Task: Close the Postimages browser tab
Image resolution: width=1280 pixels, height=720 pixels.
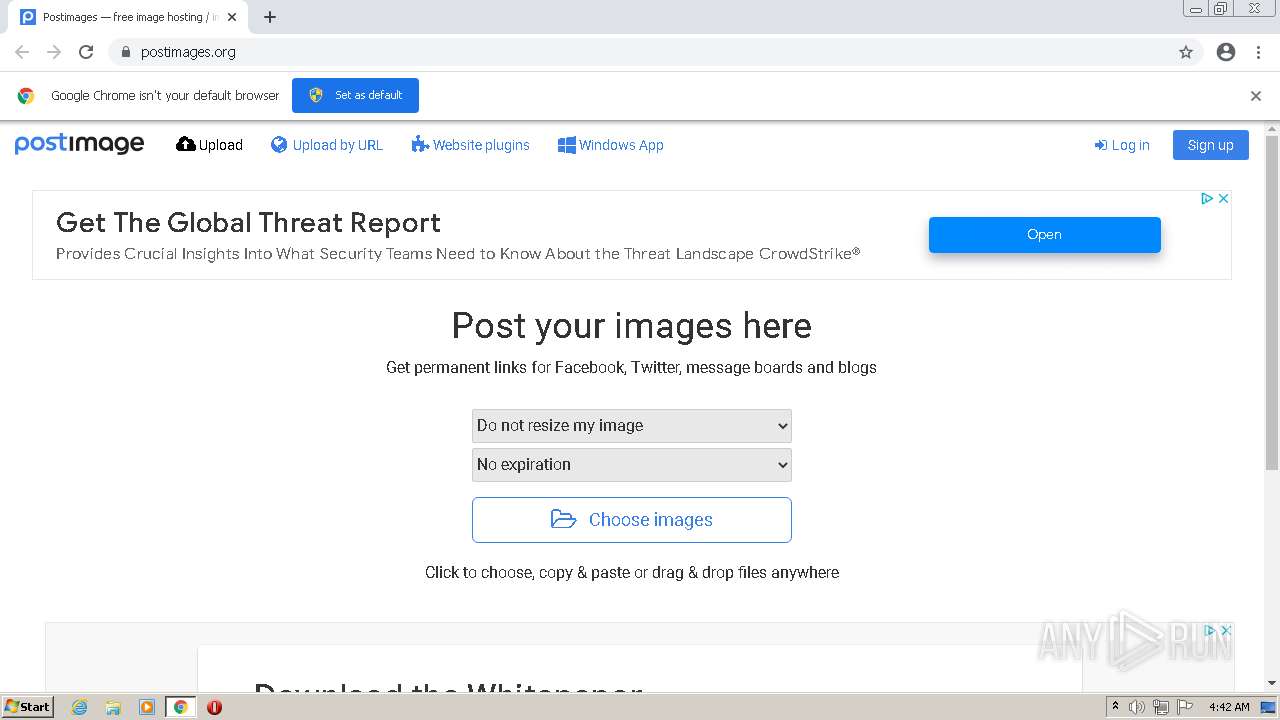Action: click(x=232, y=17)
